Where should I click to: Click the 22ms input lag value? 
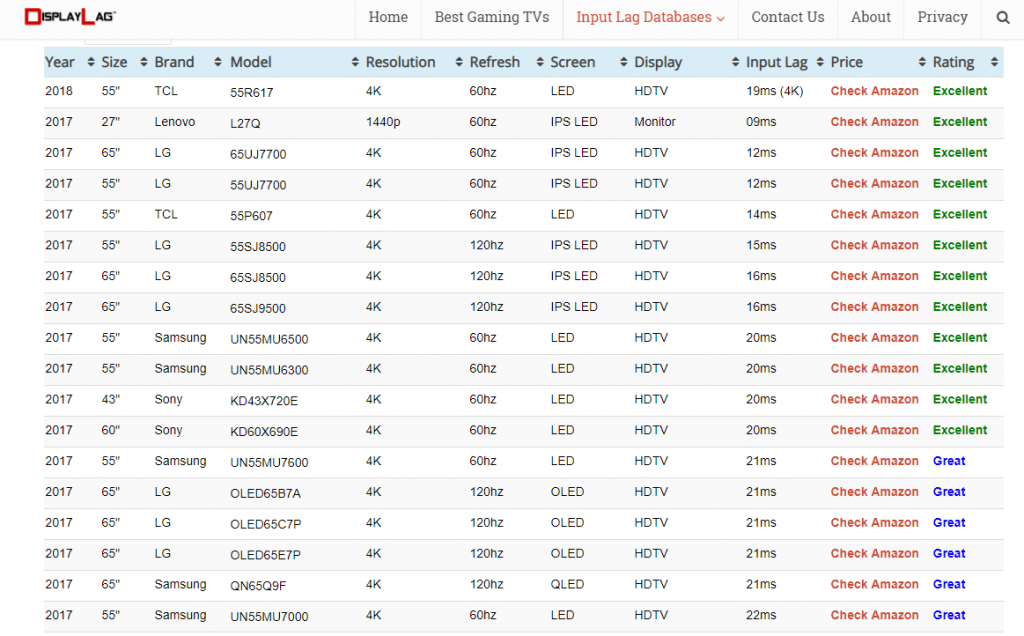click(761, 615)
